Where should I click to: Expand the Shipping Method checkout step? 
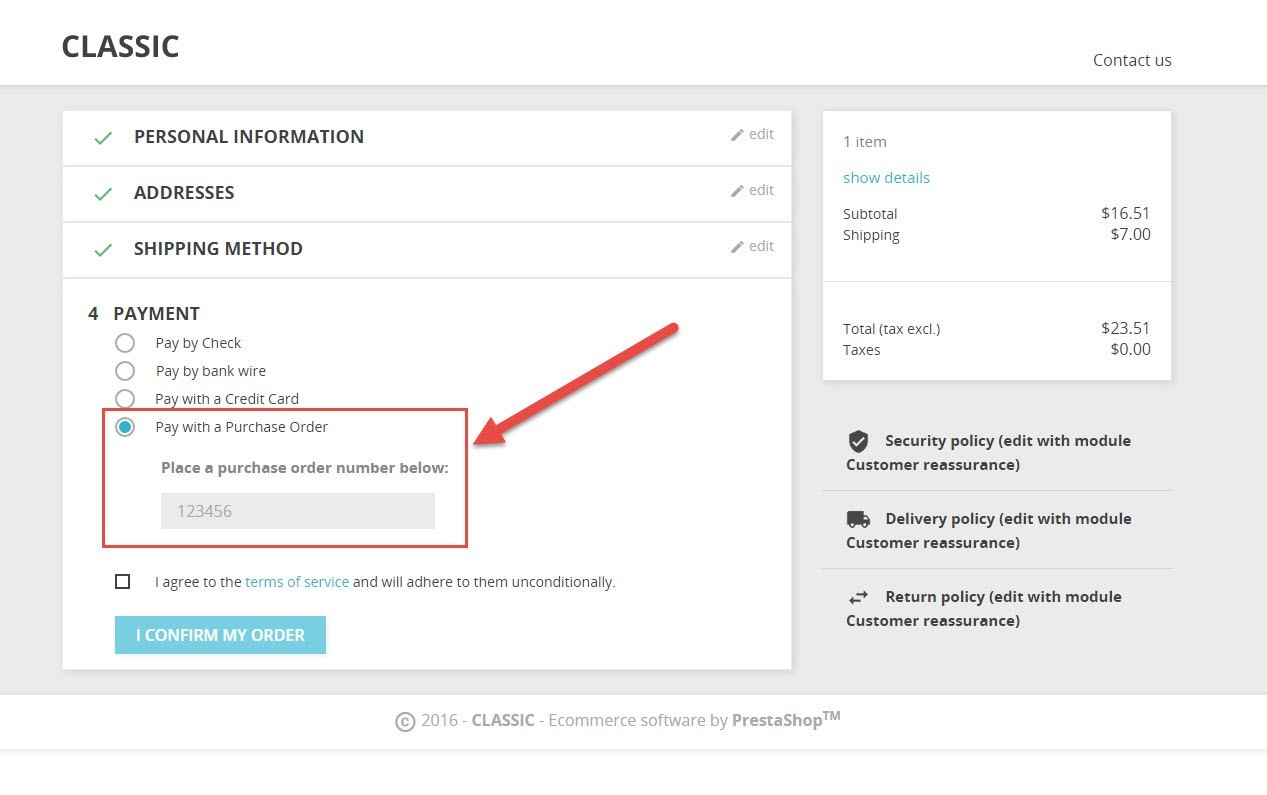(x=427, y=250)
